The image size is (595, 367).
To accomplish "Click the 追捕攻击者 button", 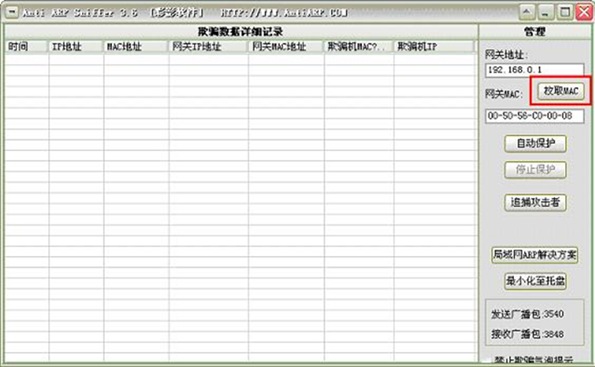I will (x=535, y=202).
